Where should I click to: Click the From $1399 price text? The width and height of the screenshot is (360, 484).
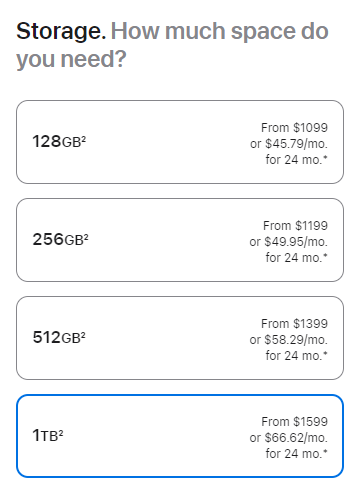click(x=294, y=323)
